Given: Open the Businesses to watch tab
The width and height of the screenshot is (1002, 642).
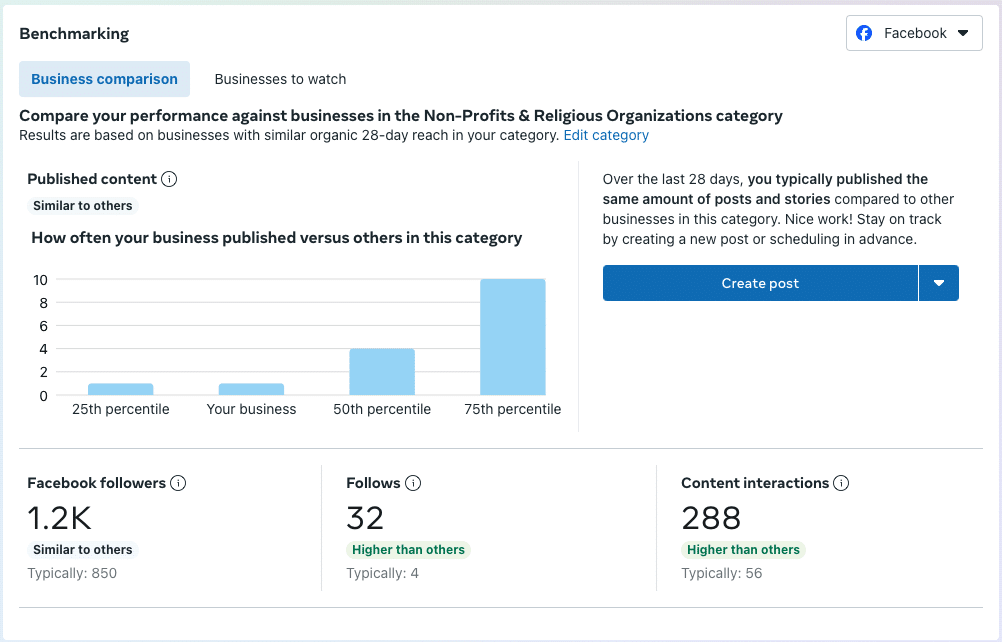Looking at the screenshot, I should pyautogui.click(x=280, y=79).
